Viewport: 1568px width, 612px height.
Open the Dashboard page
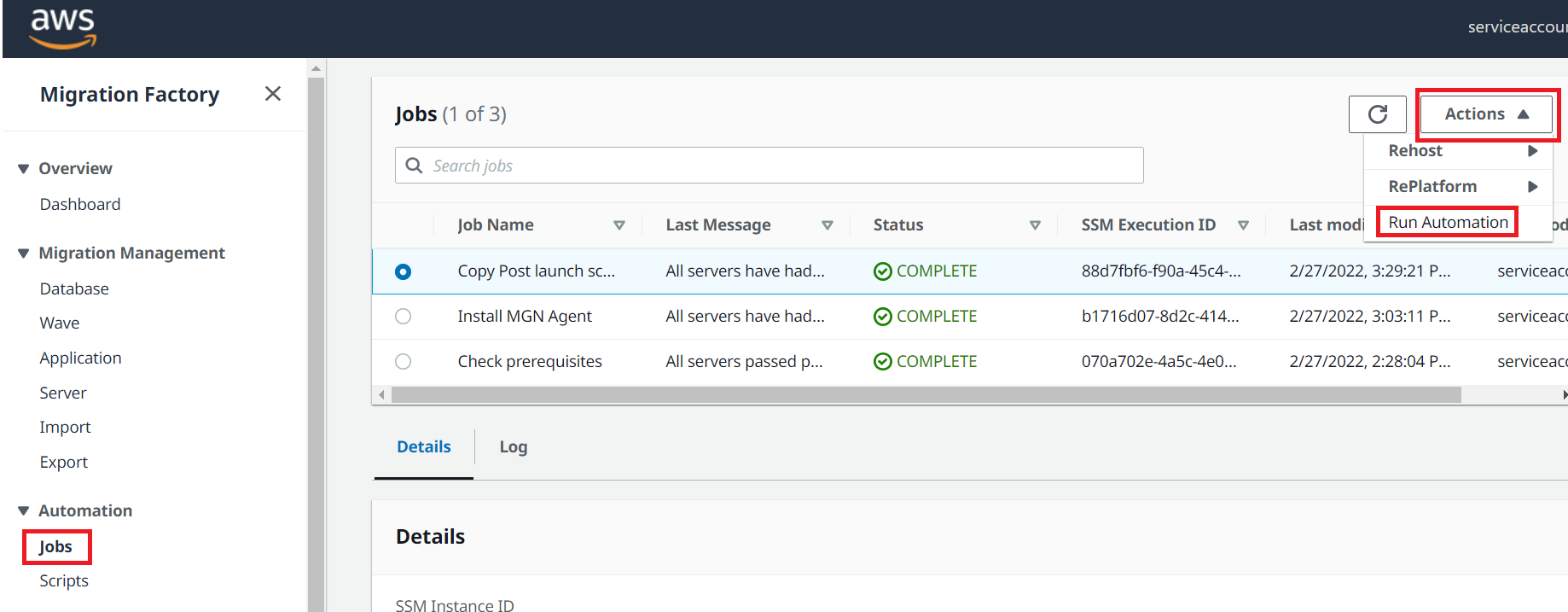(x=80, y=204)
